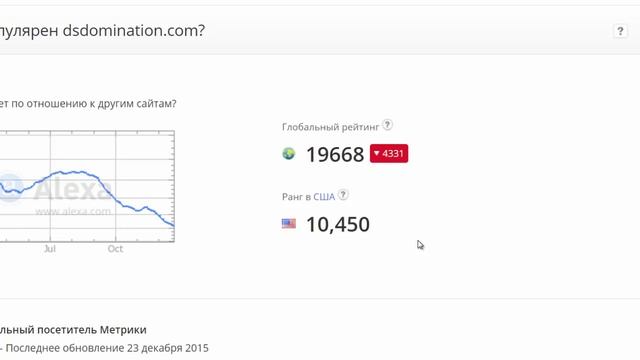Click the Alexa traffic rank chart

[x=87, y=187]
